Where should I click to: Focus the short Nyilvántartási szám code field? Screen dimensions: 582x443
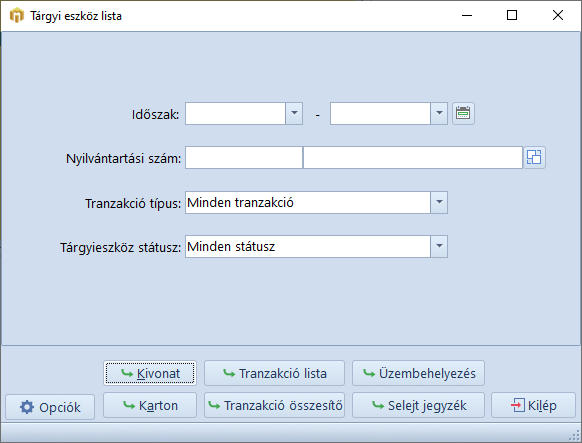pyautogui.click(x=244, y=157)
